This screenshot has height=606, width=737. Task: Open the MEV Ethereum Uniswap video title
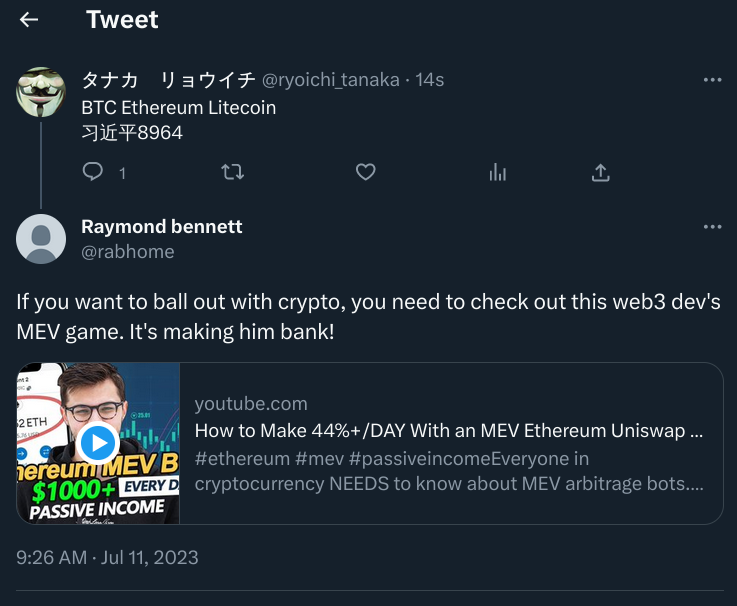pyautogui.click(x=448, y=431)
